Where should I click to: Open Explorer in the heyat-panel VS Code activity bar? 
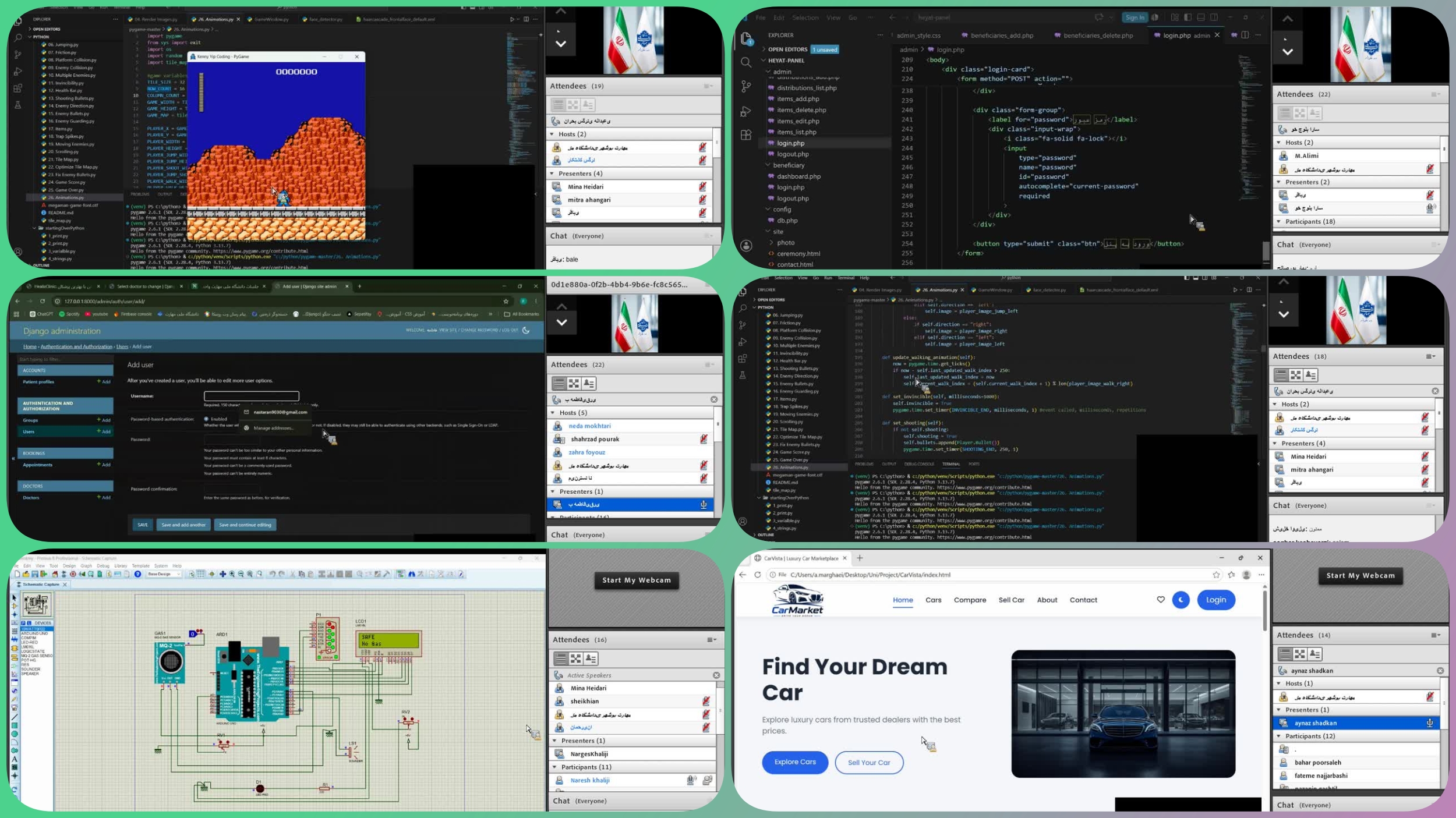[x=746, y=39]
